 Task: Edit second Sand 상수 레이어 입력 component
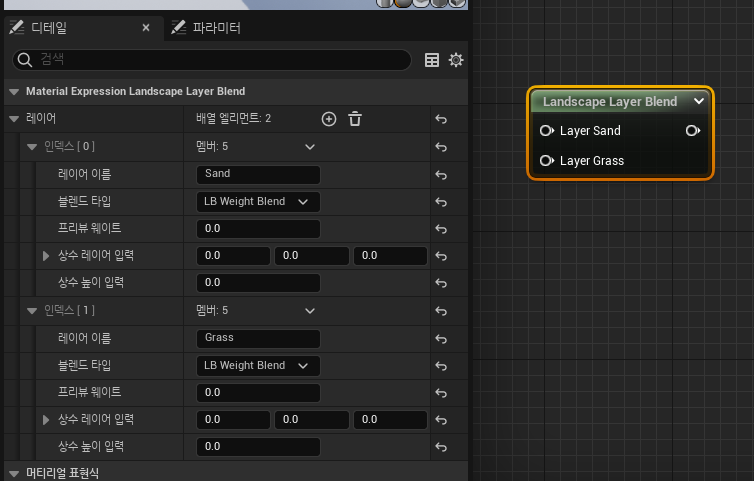pos(312,256)
